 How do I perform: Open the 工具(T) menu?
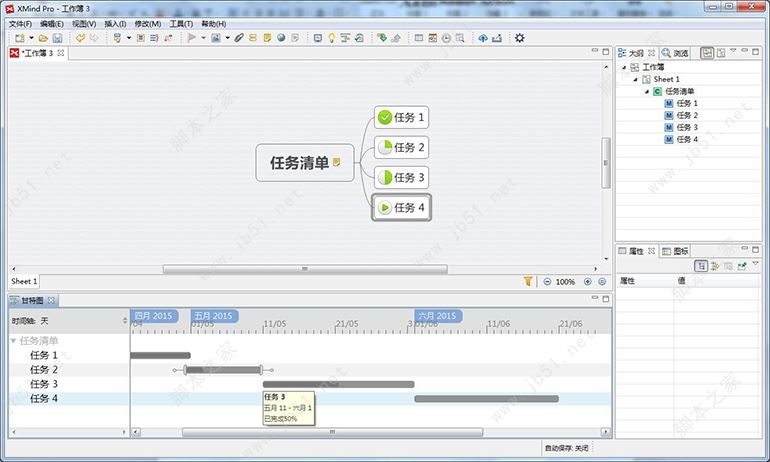181,24
